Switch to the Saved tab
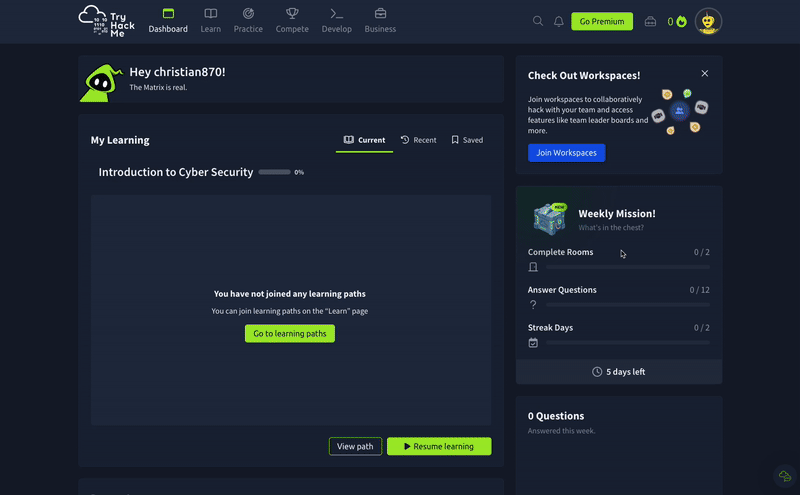 467,140
